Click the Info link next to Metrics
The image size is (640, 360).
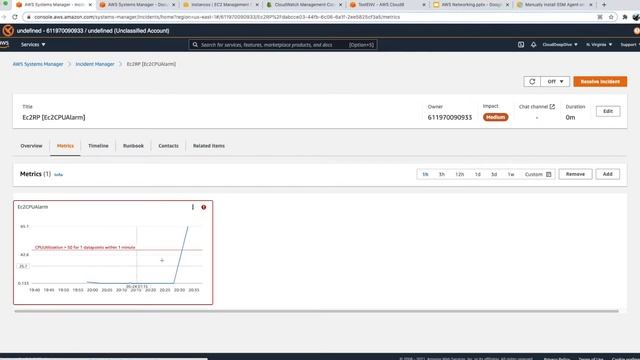tap(58, 175)
